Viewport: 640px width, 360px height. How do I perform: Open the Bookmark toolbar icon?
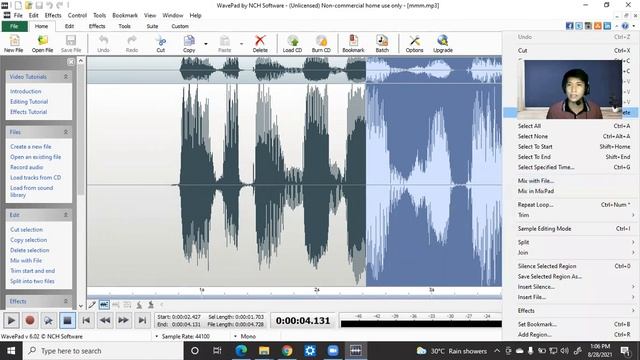(x=353, y=43)
